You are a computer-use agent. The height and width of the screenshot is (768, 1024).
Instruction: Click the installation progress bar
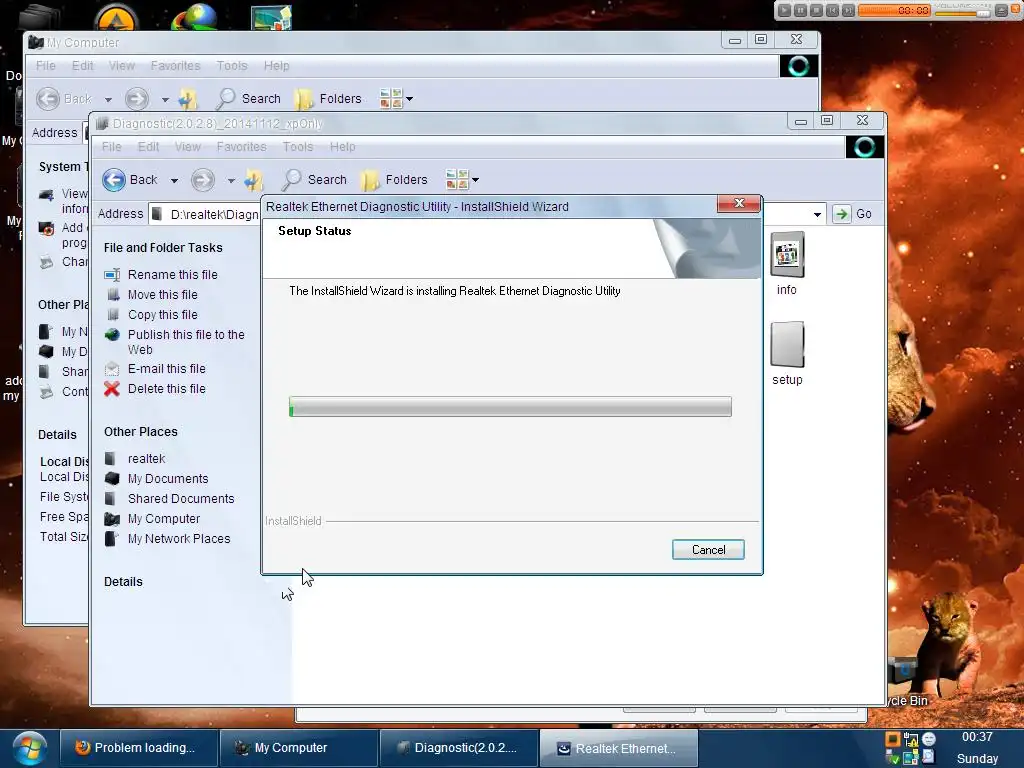[510, 406]
